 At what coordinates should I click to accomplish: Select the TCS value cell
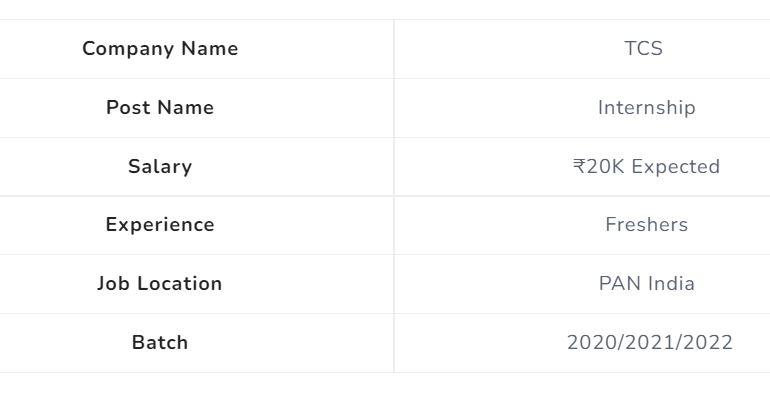(x=582, y=49)
